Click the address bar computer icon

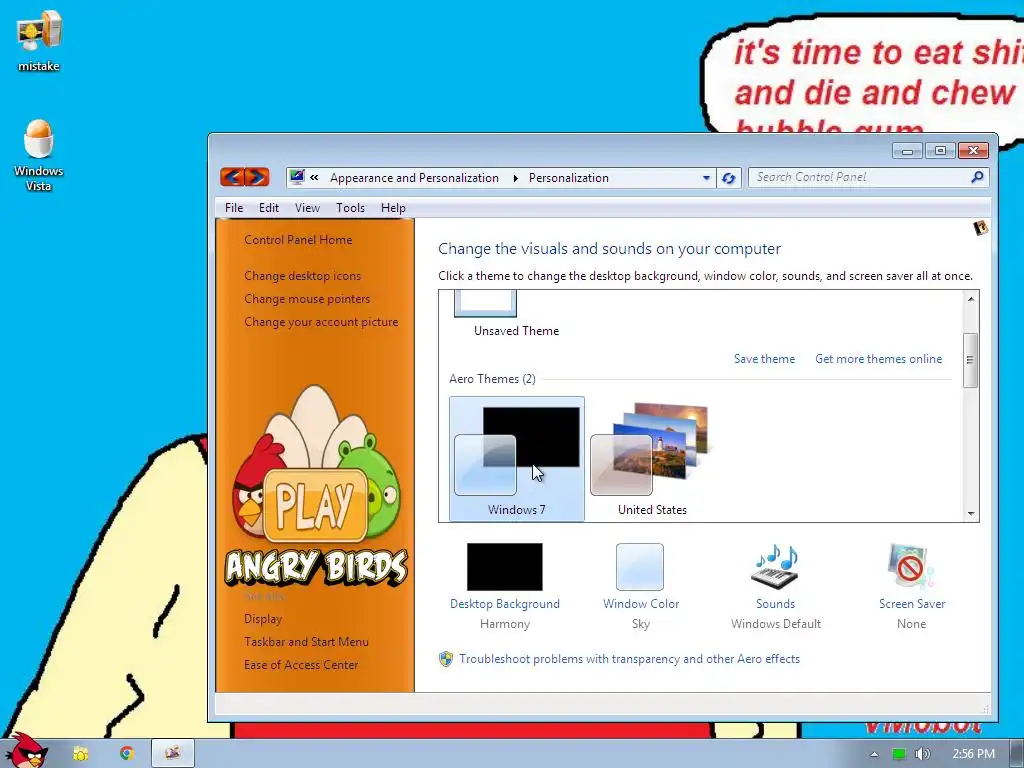click(297, 177)
